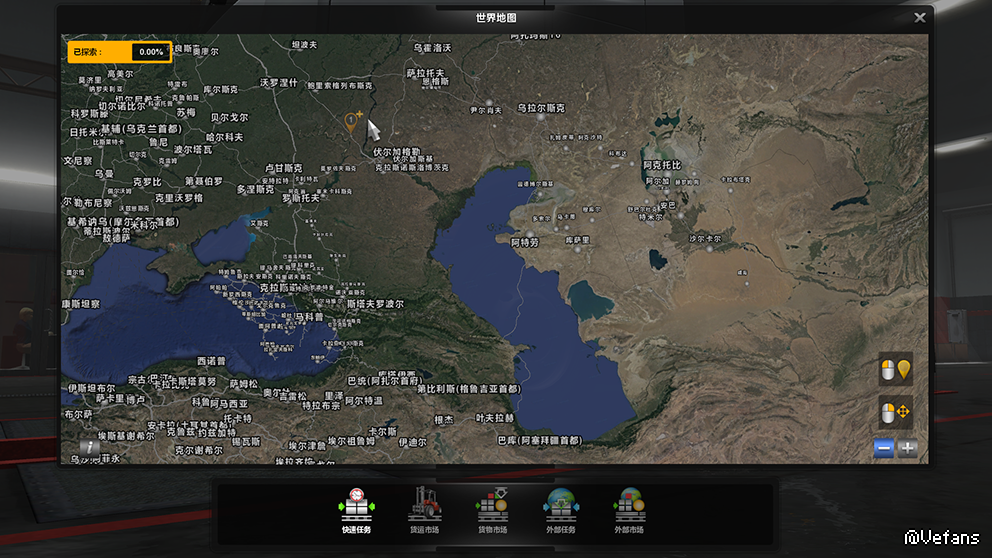Screen dimensions: 992x558
Task: Zoom out with the blue minus button
Action: 883,448
